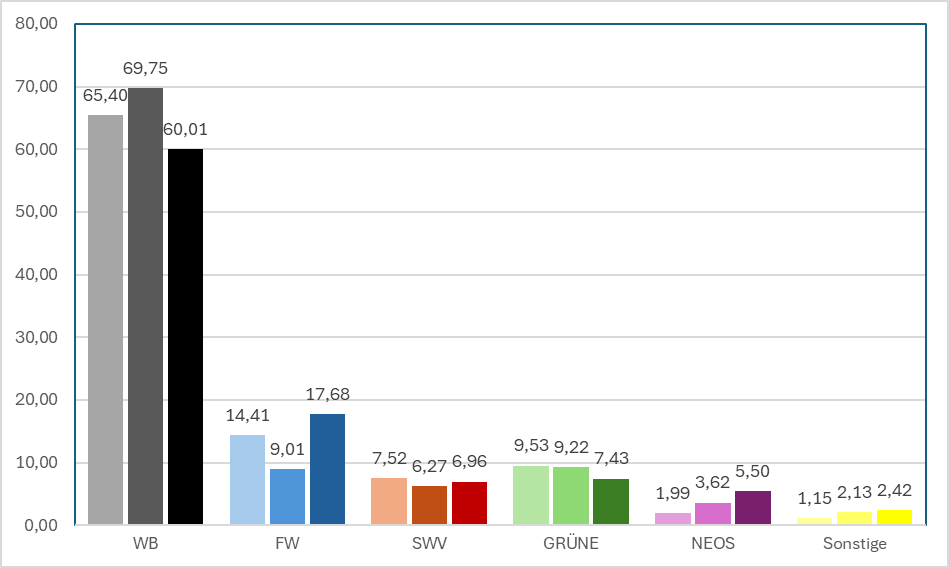The width and height of the screenshot is (949, 568).
Task: Click the WB category axis label
Action: (x=145, y=543)
